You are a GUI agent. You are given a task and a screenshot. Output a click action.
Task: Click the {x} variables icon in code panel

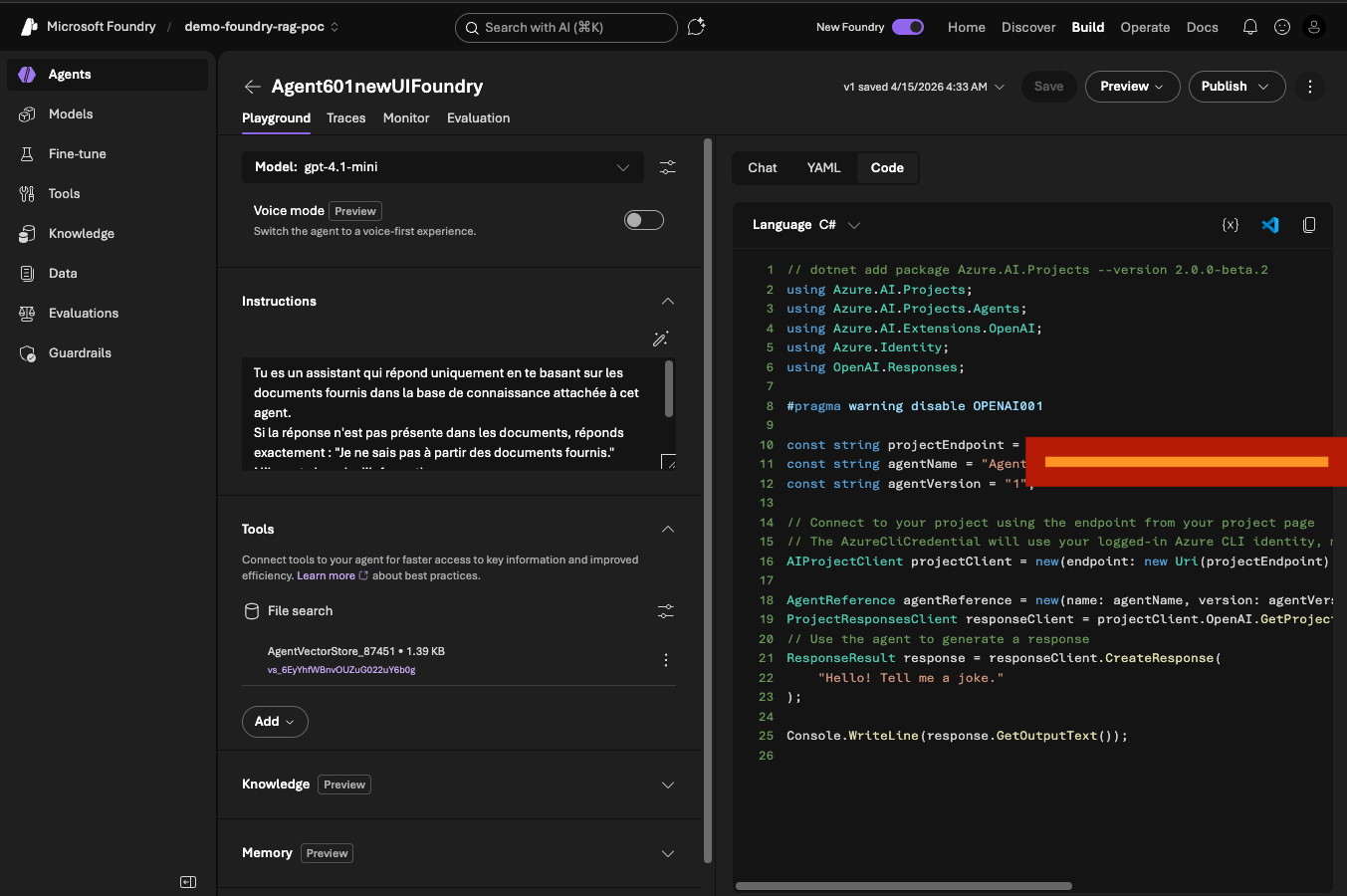[1231, 225]
